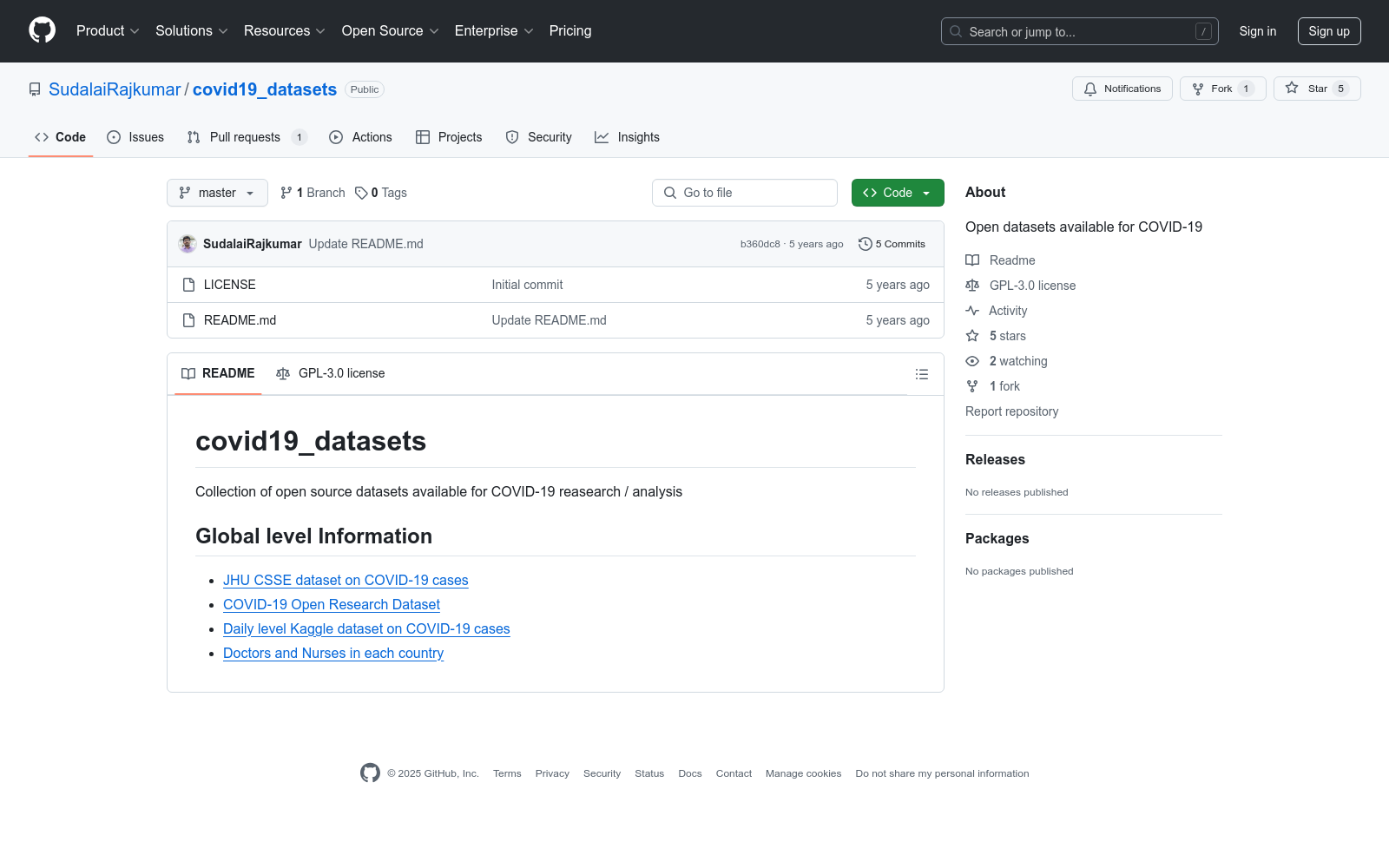Screen dimensions: 1389x868
Task: View the 0 Tags link
Action: (381, 193)
